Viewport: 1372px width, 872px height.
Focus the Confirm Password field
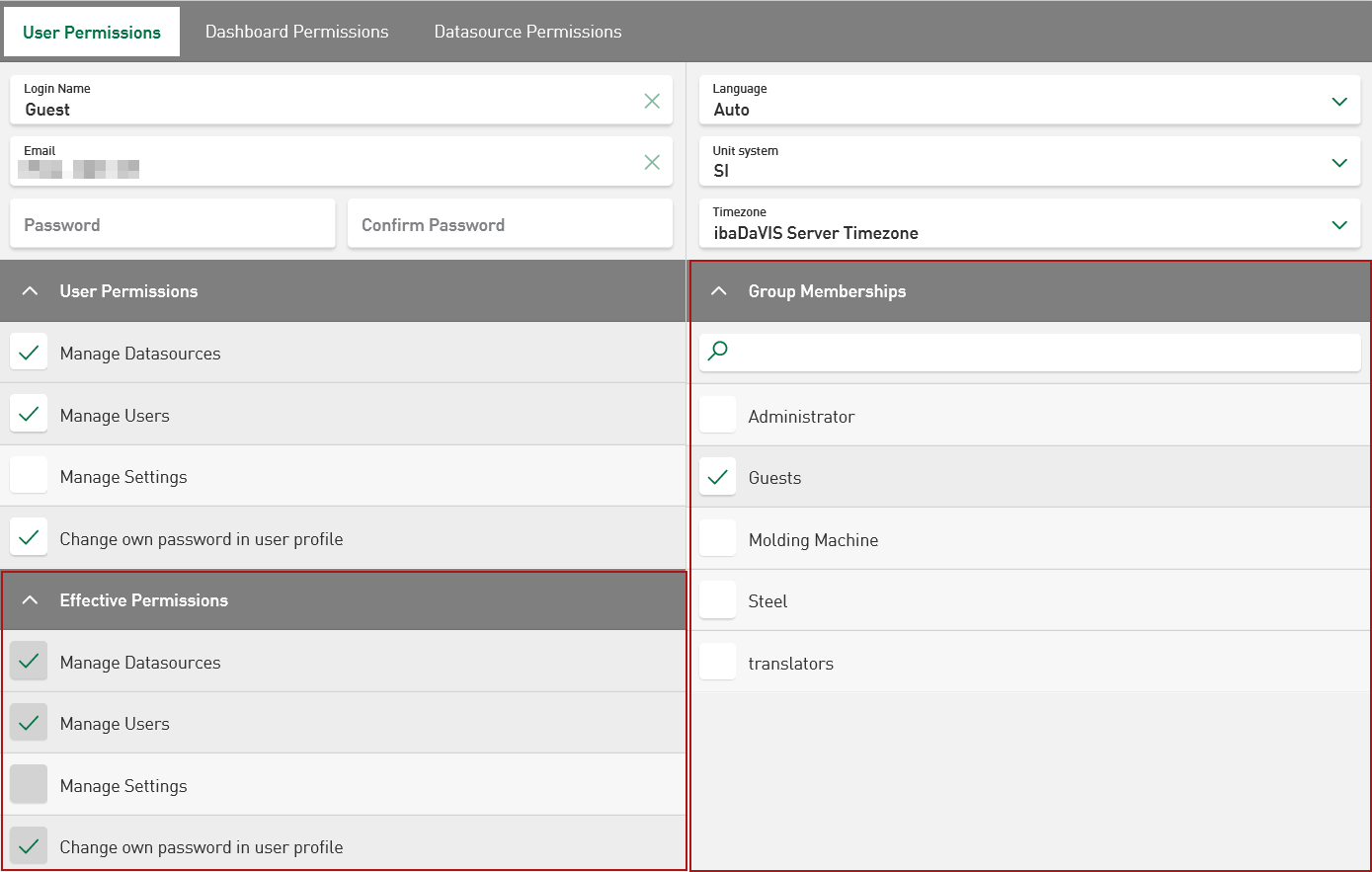510,224
